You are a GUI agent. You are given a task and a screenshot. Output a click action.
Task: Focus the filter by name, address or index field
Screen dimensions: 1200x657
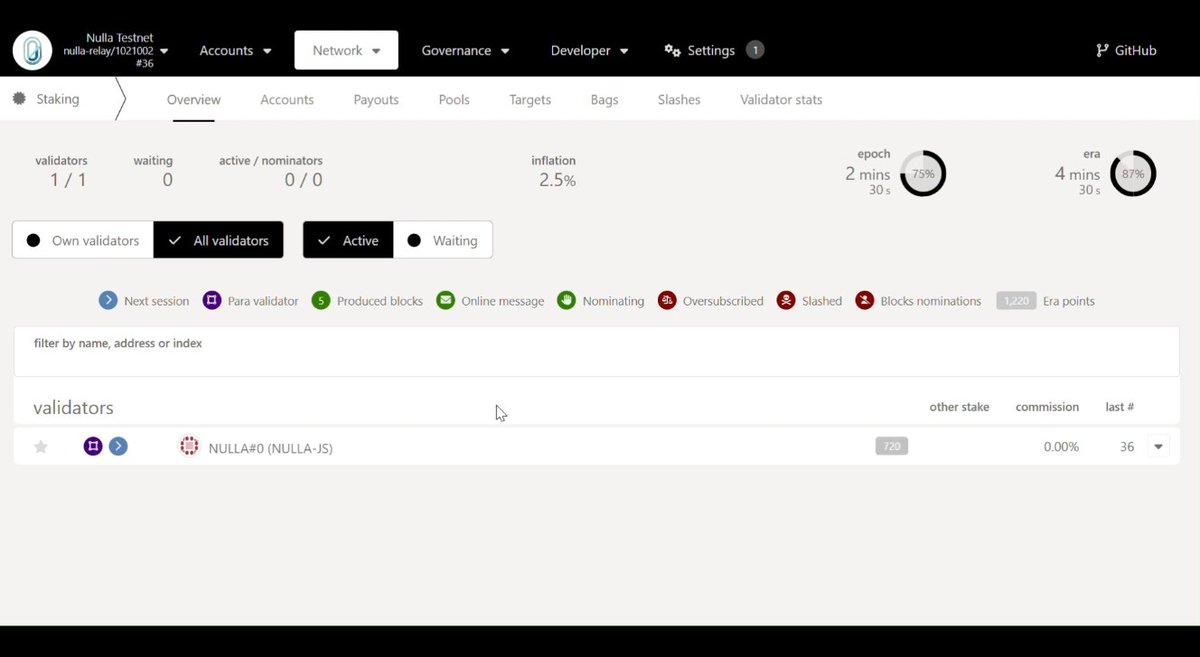tap(597, 351)
